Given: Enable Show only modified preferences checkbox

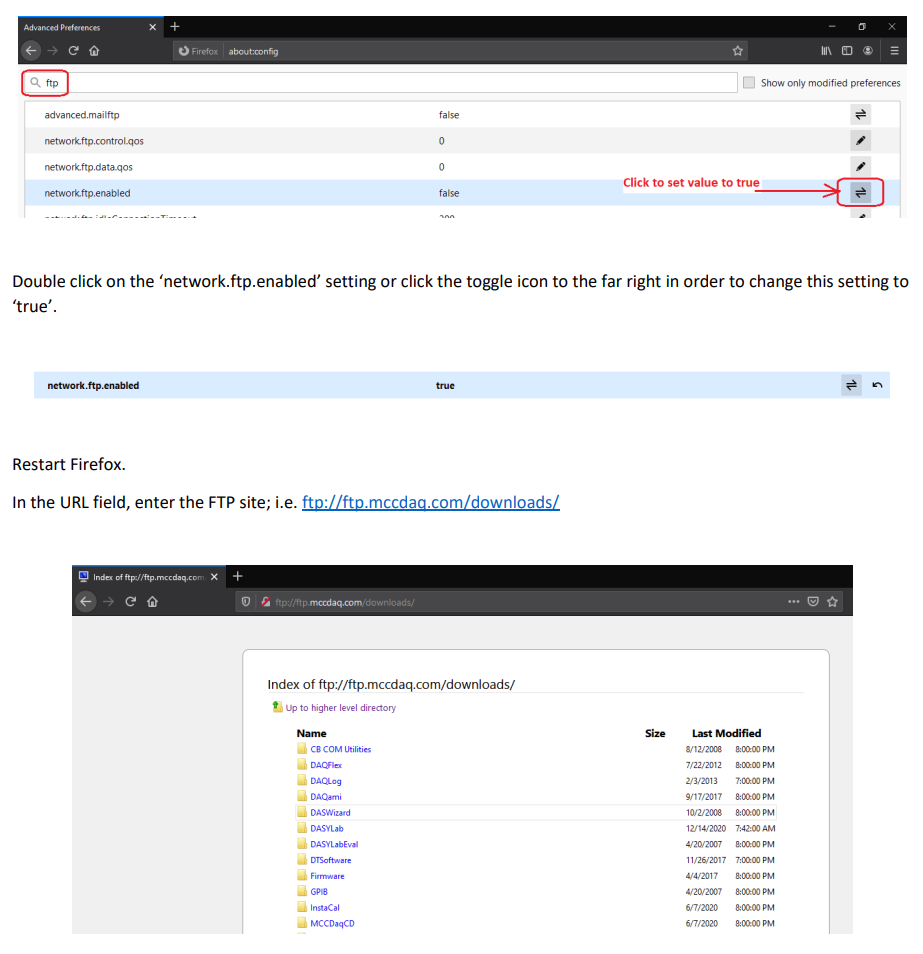Looking at the screenshot, I should 749,83.
